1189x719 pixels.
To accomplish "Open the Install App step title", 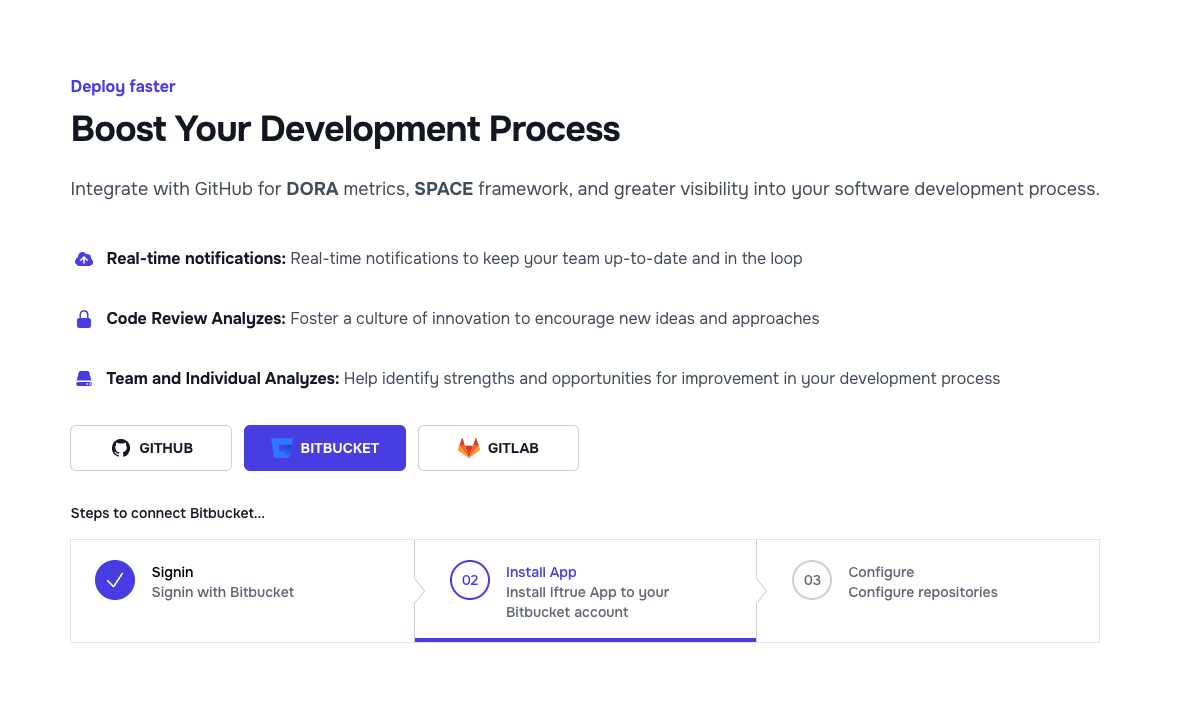I will pos(541,572).
